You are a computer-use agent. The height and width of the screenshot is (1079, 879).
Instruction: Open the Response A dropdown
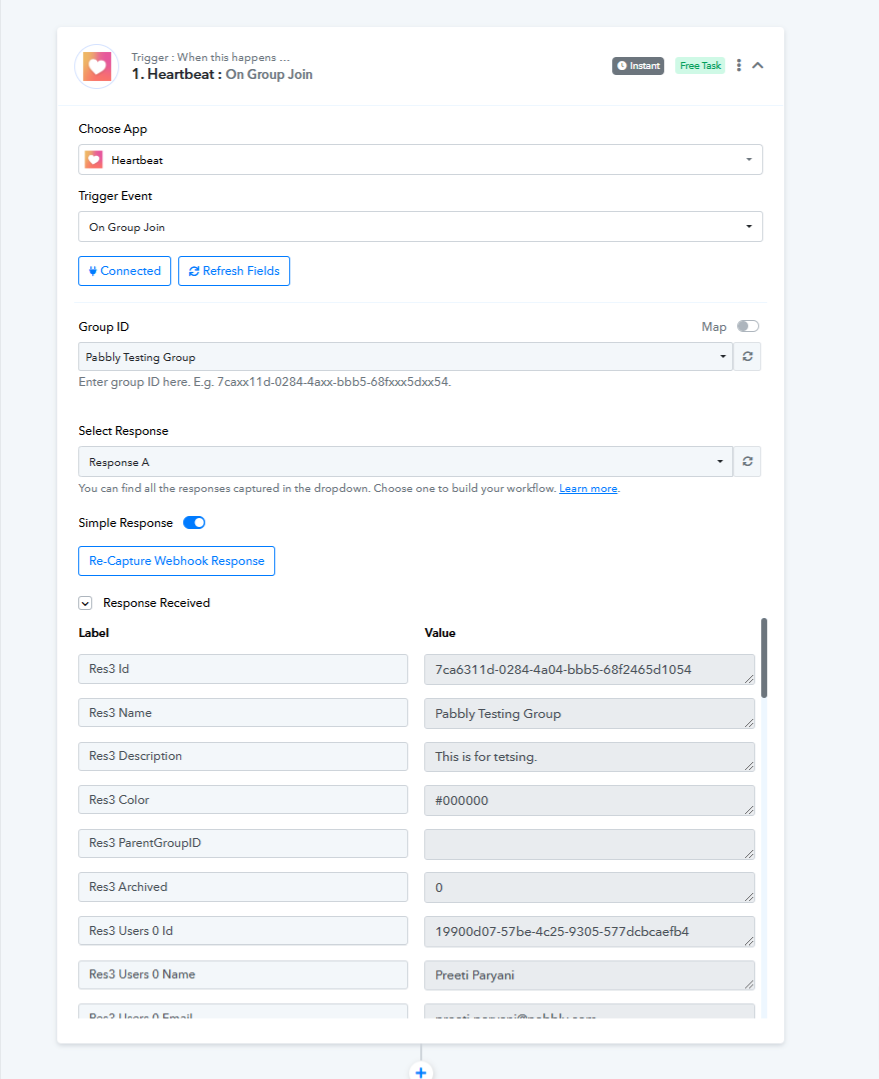[405, 462]
